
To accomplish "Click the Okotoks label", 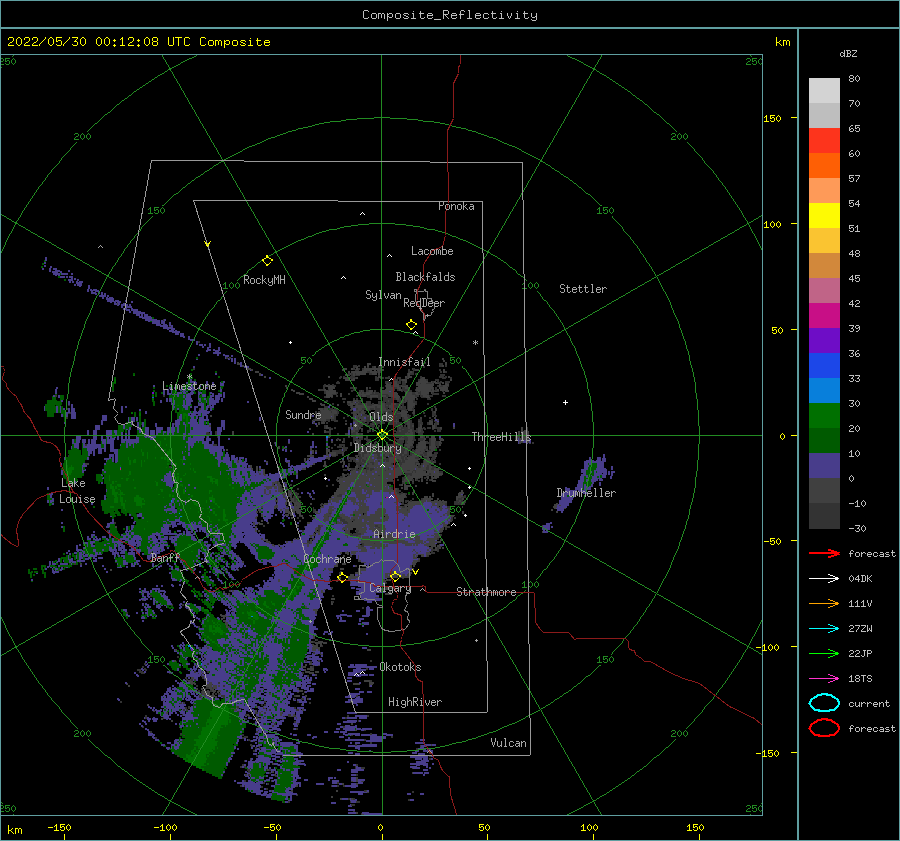I will 401,667.
